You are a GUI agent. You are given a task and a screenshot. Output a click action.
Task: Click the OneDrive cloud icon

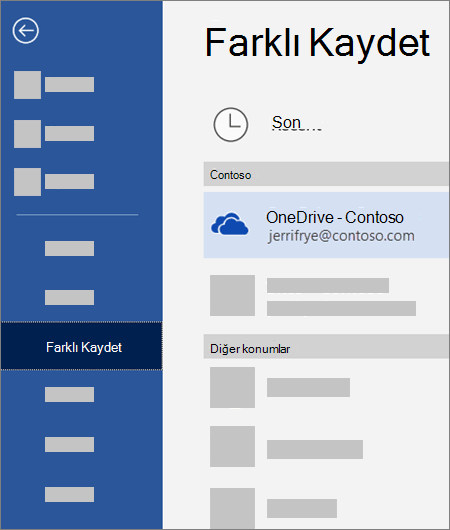pyautogui.click(x=230, y=224)
